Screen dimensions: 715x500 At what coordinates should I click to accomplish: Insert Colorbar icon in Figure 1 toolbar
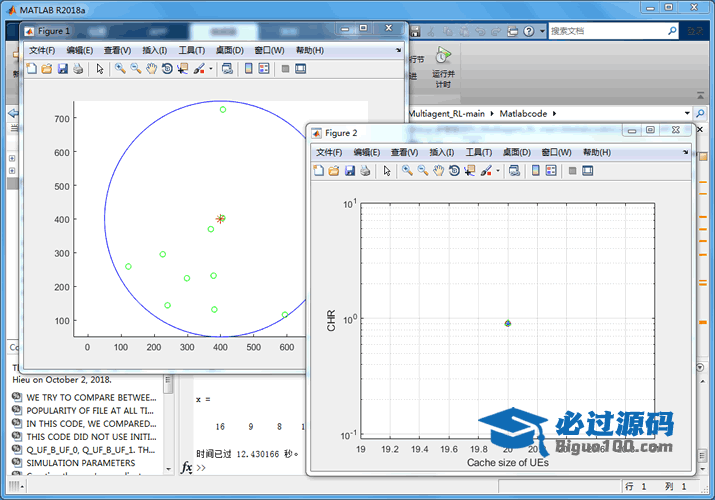249,69
